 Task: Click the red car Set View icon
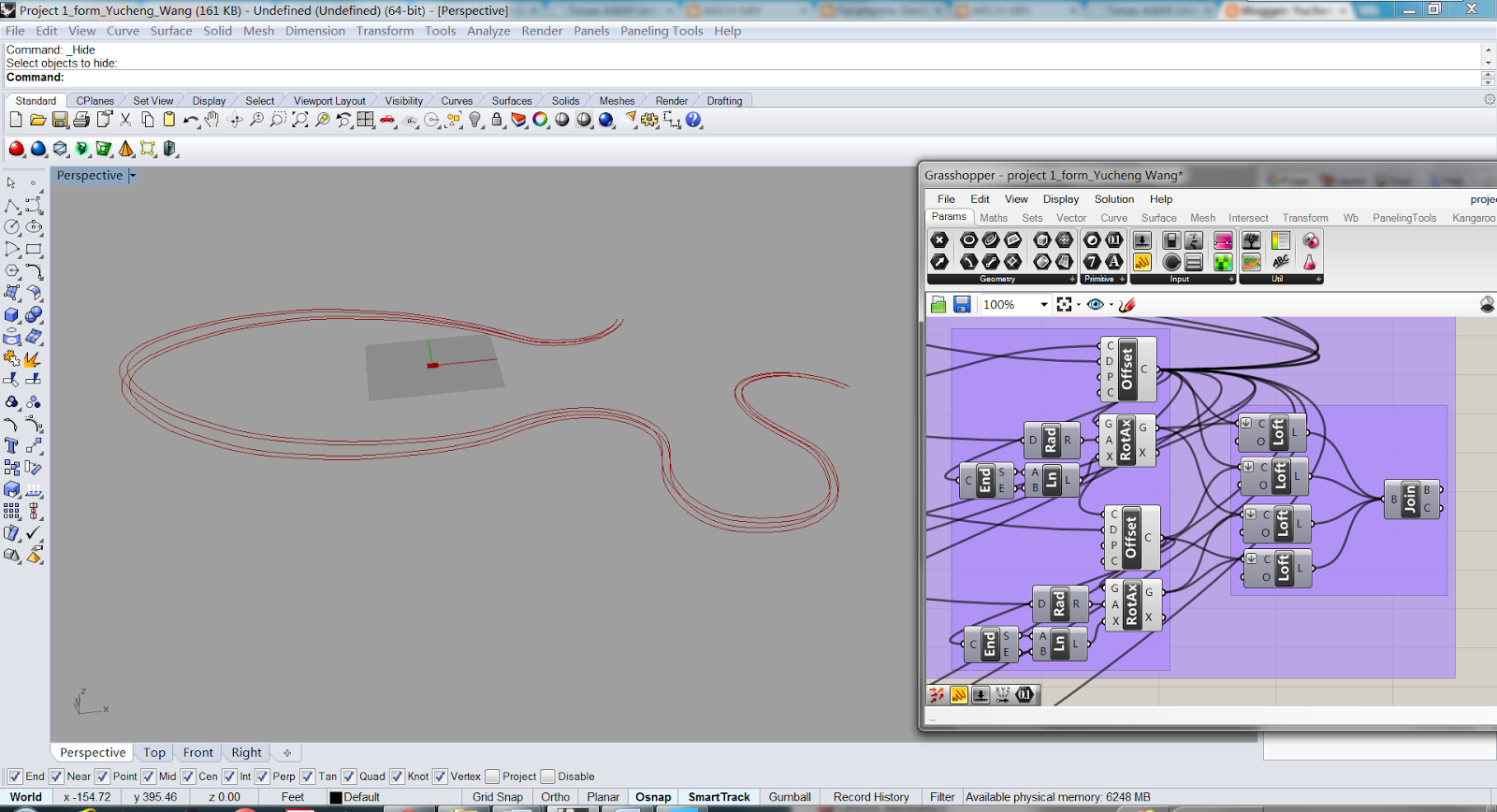387,120
